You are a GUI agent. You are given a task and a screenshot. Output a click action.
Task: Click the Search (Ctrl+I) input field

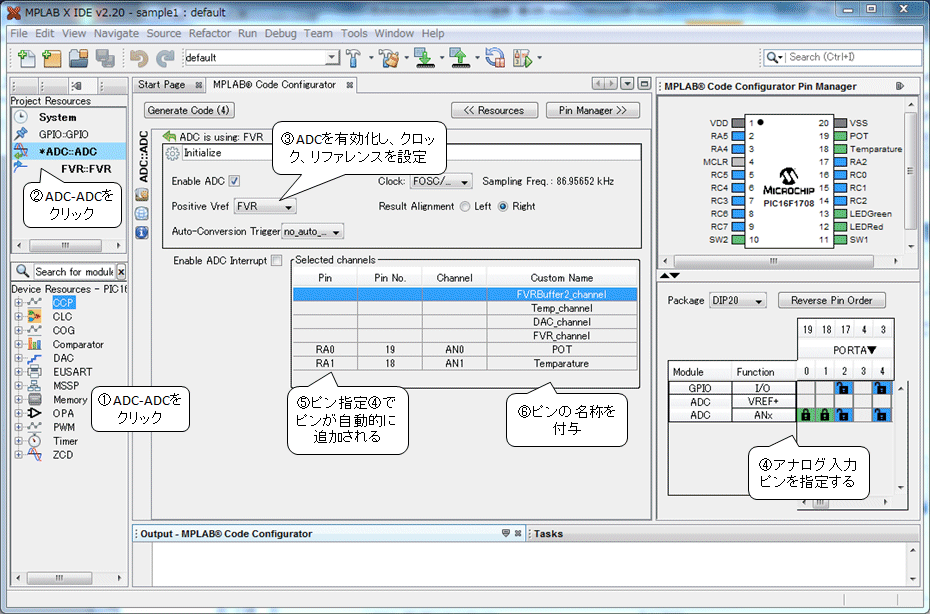coord(852,58)
